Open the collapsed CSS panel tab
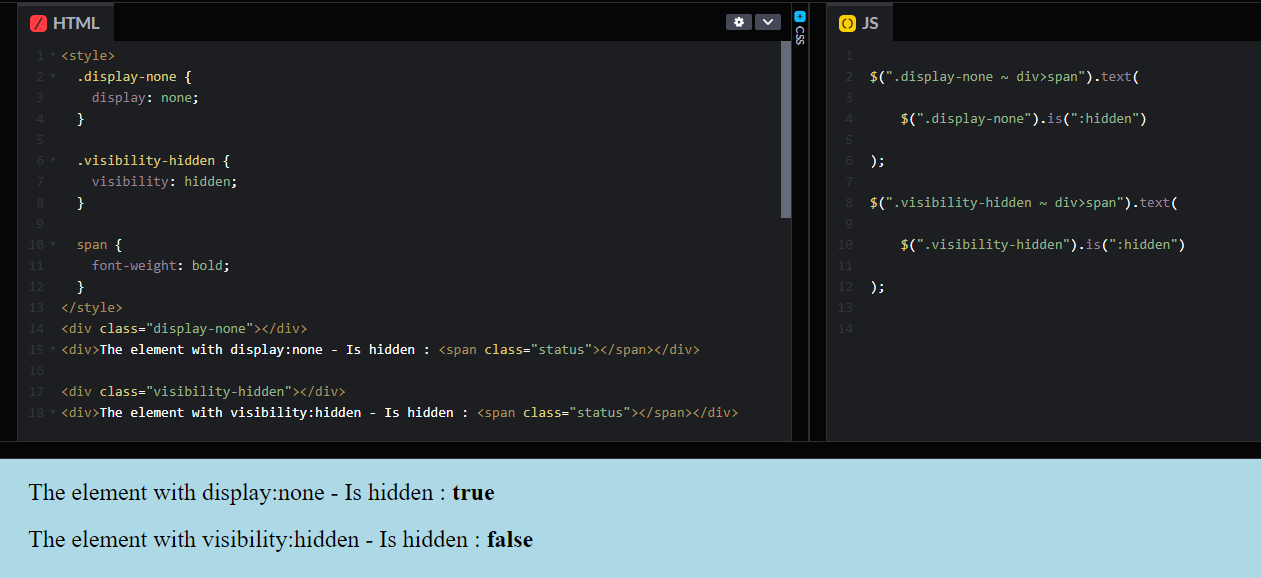1261x578 pixels. (800, 33)
